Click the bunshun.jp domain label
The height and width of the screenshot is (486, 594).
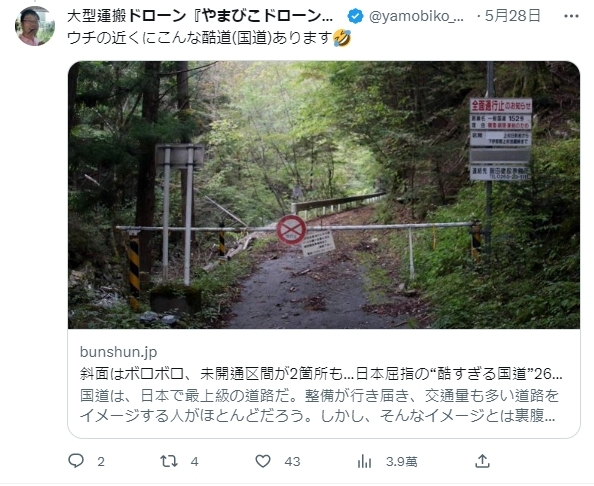[119, 352]
